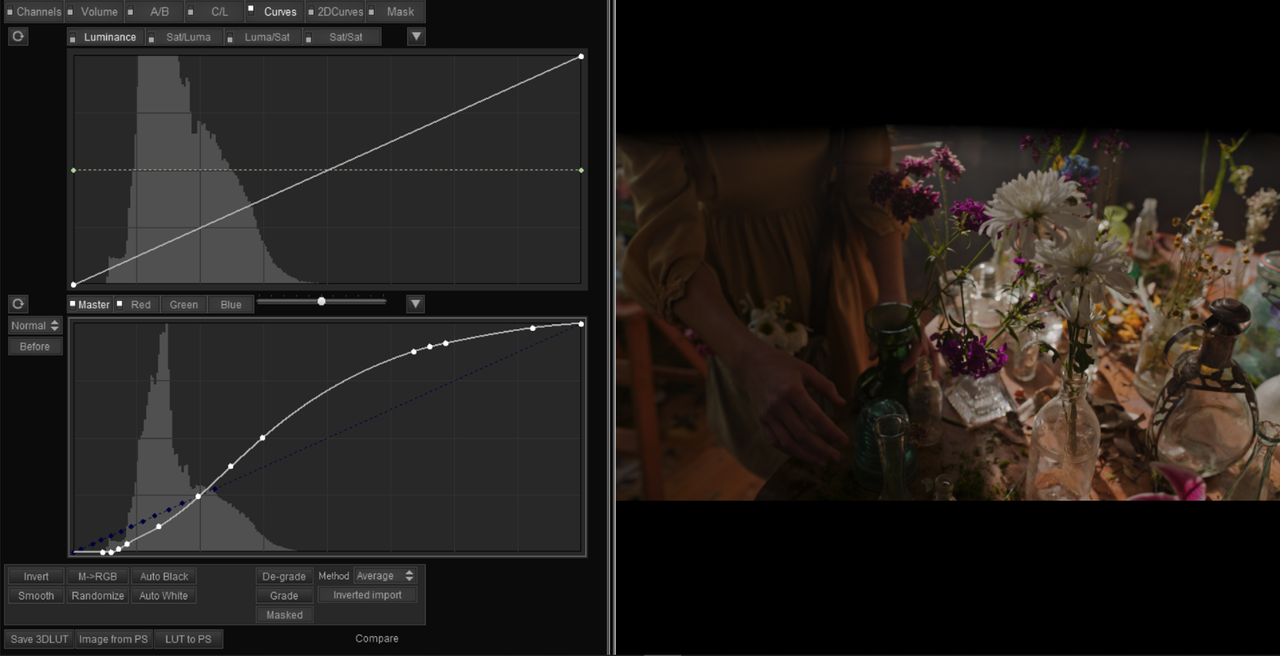Choose the Blue channel curve
The image size is (1280, 656).
pyautogui.click(x=231, y=304)
